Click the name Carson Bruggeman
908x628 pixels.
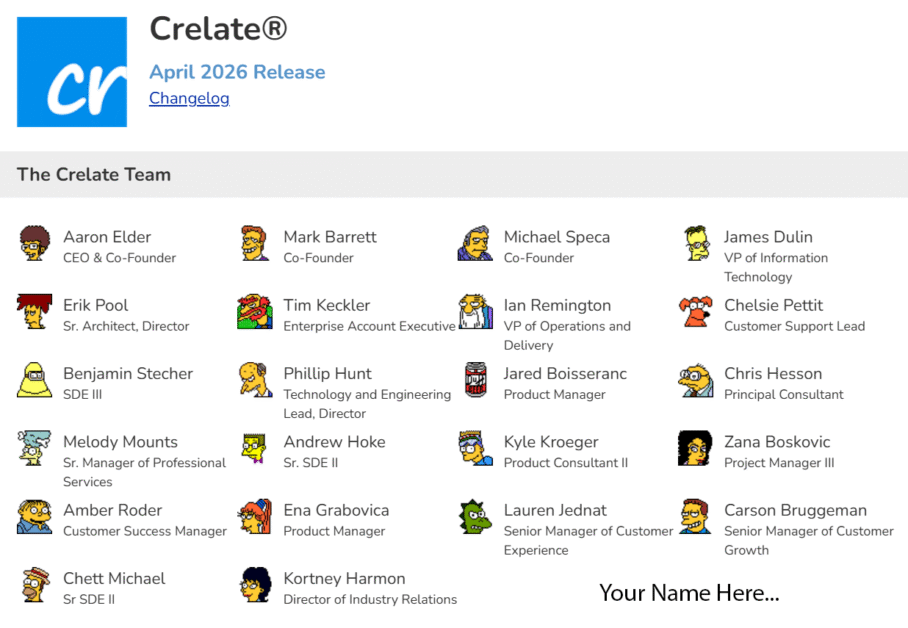(x=796, y=510)
